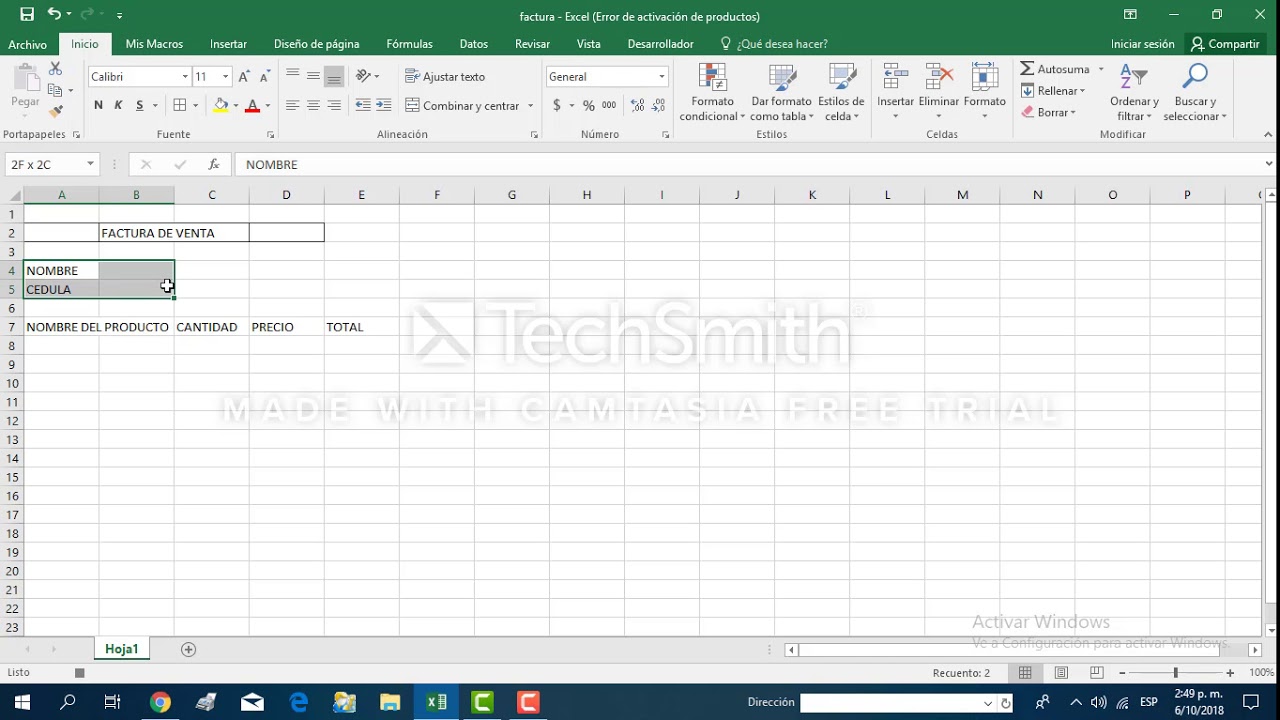Click Iniciar sesión link
The height and width of the screenshot is (720, 1280).
click(x=1142, y=44)
